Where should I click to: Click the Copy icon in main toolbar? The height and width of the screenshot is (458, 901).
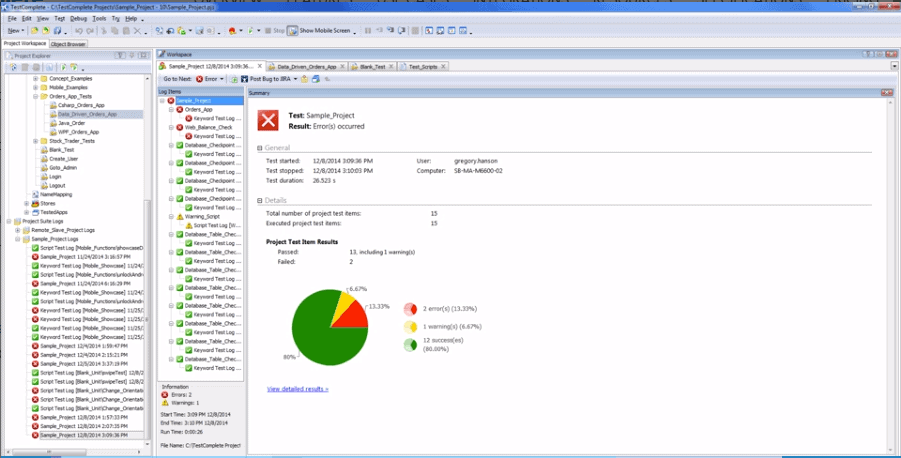[x=115, y=30]
